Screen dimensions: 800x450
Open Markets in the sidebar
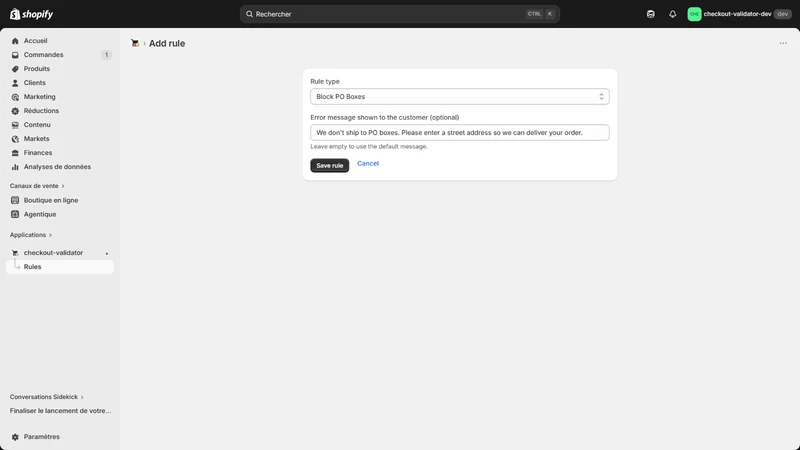coord(60,139)
